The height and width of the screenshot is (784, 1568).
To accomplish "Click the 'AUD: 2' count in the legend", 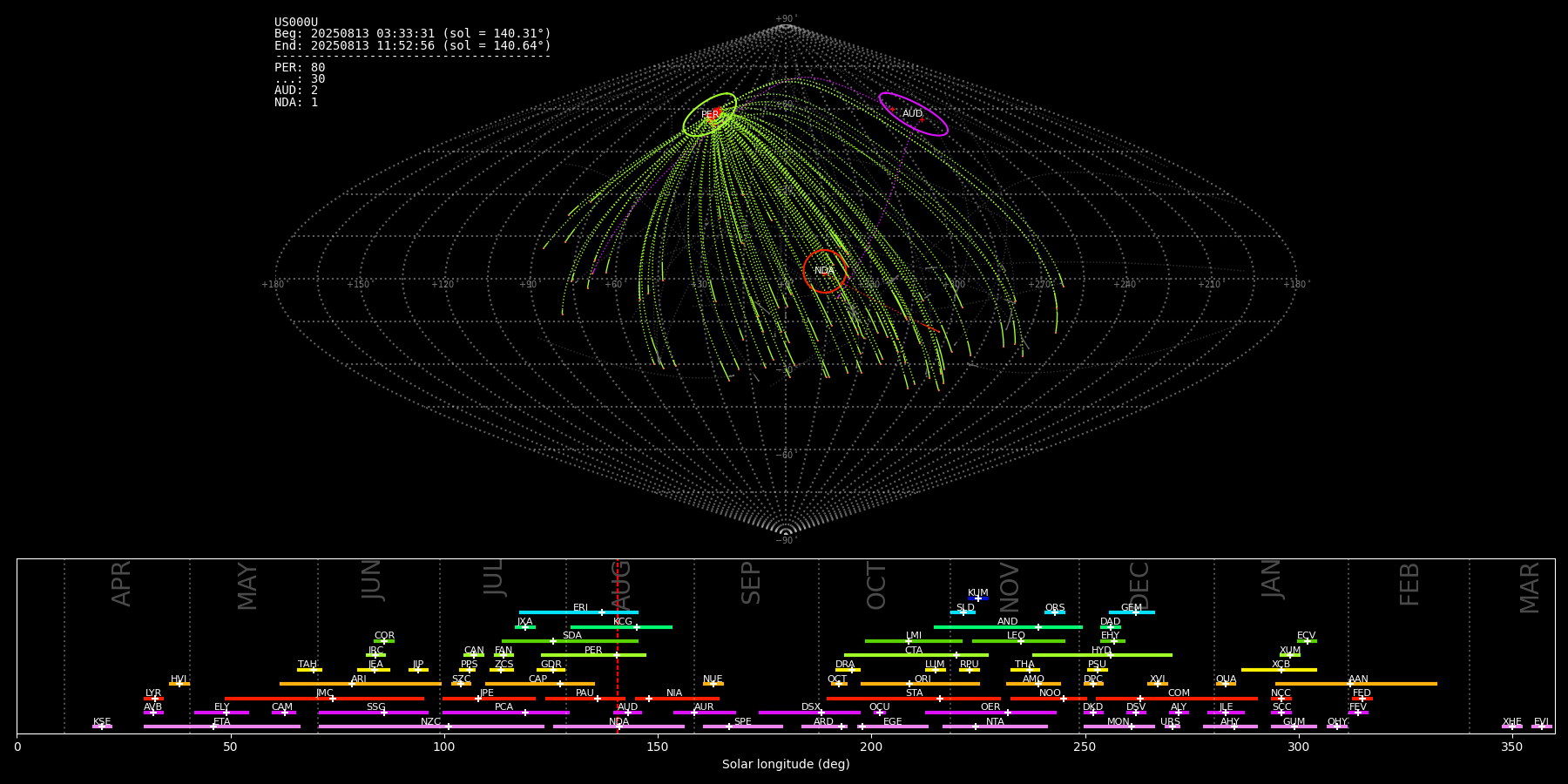I will pos(296,91).
